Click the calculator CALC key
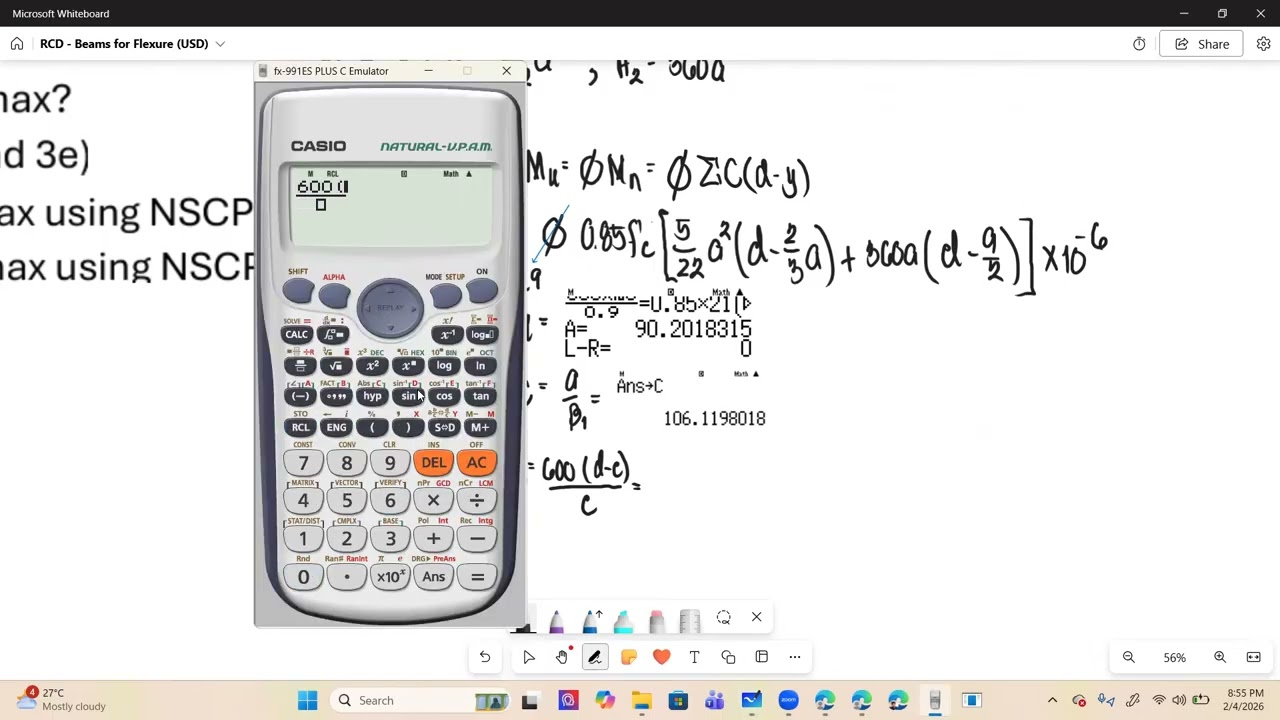 tap(297, 335)
